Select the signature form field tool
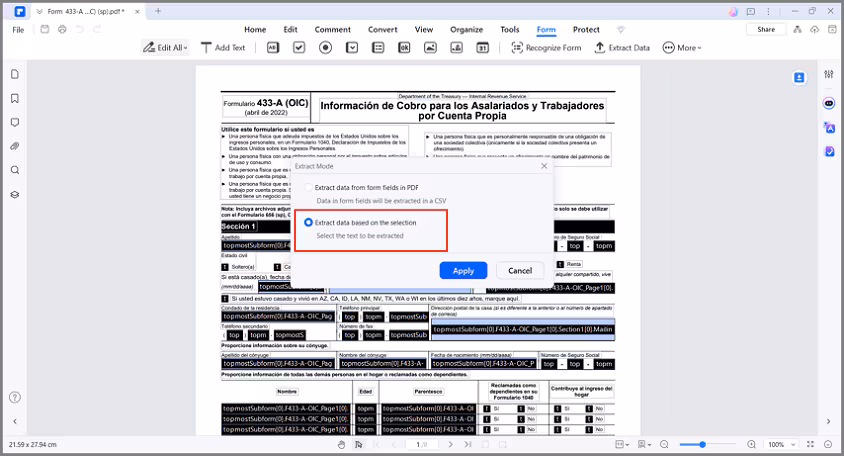The height and width of the screenshot is (456, 844). pos(456,48)
